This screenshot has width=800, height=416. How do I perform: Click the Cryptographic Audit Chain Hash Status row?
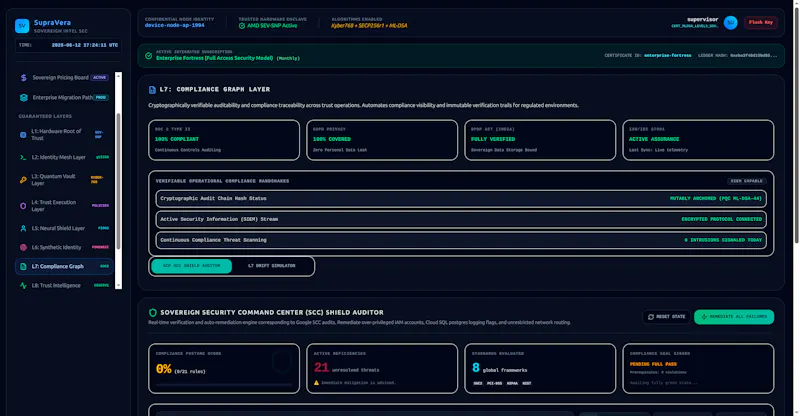(x=461, y=199)
